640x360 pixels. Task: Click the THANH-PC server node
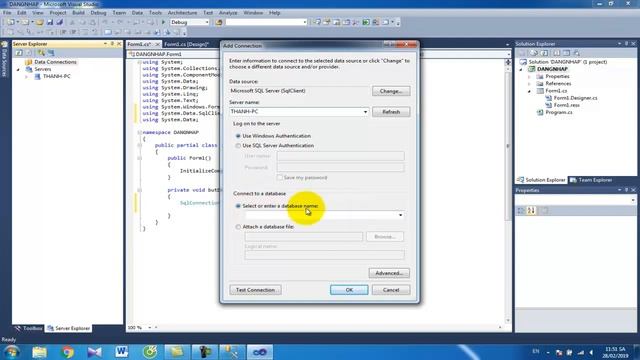(56, 76)
